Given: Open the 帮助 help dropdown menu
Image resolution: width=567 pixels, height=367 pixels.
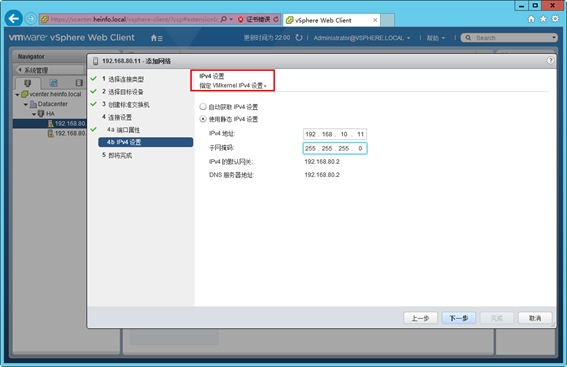Looking at the screenshot, I should tap(436, 38).
